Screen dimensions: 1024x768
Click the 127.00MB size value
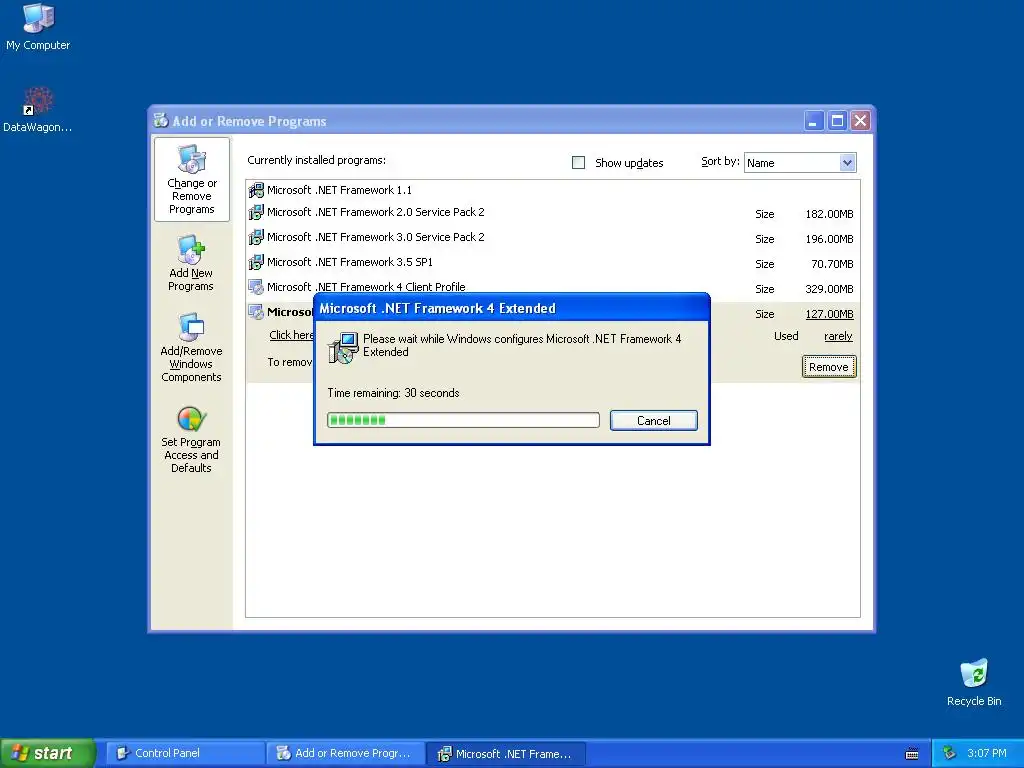coord(829,314)
